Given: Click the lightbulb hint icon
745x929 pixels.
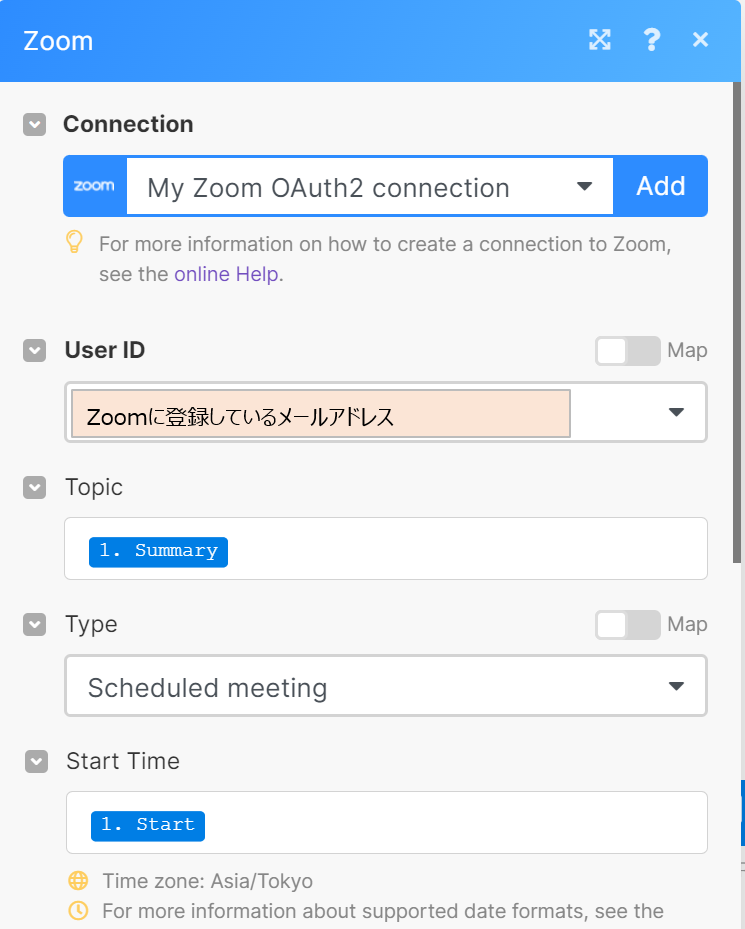Looking at the screenshot, I should pyautogui.click(x=74, y=242).
